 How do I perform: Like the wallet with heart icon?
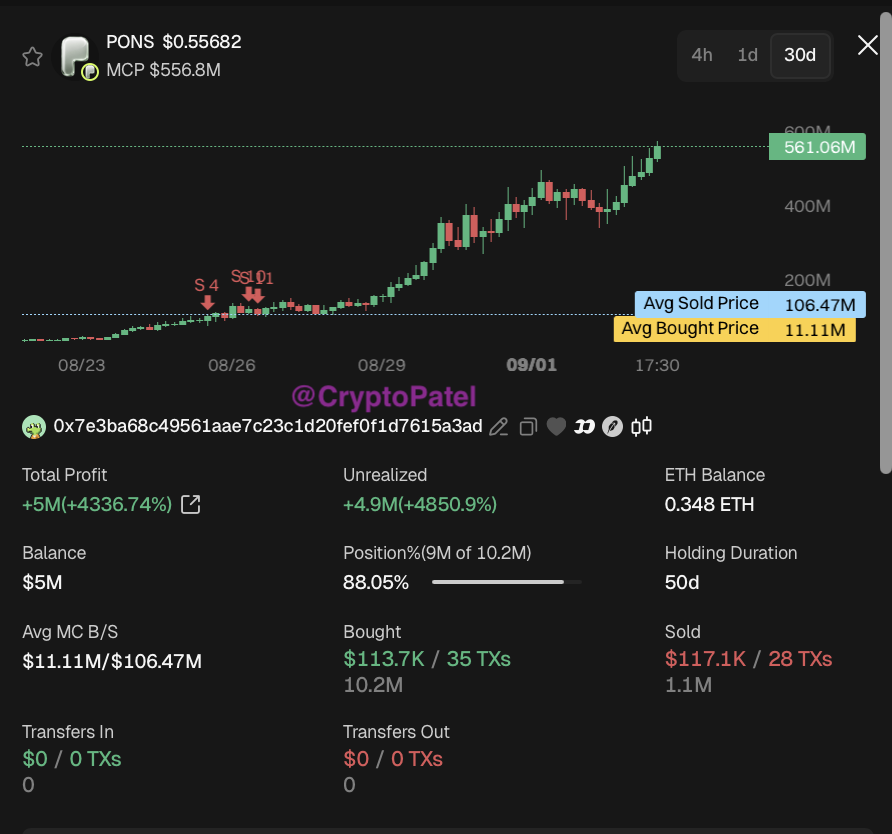556,427
